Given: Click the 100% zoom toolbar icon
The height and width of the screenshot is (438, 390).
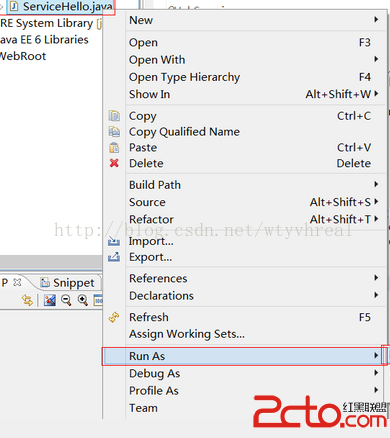Looking at the screenshot, I should [98, 300].
